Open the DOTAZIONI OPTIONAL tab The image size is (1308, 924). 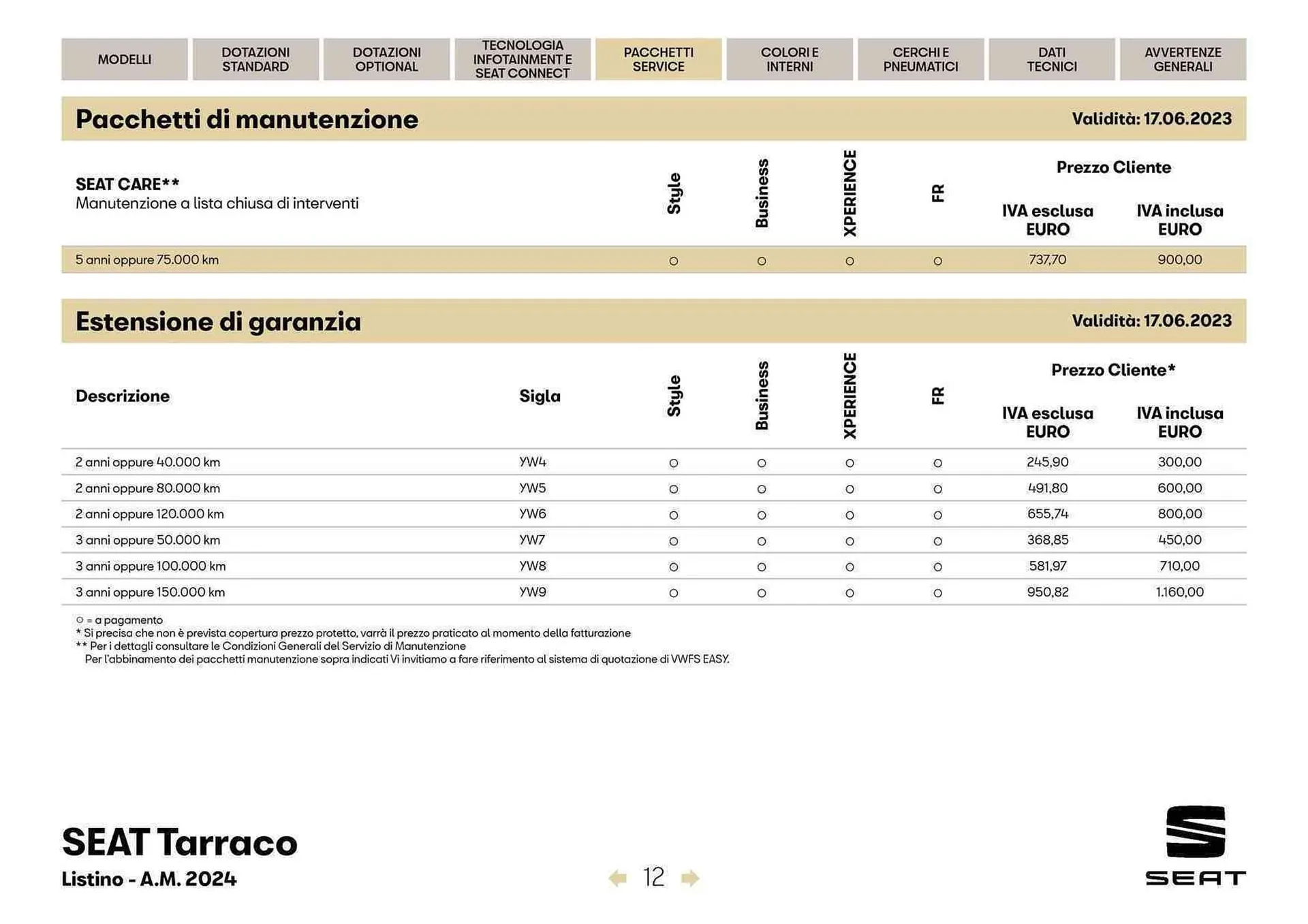tap(386, 59)
